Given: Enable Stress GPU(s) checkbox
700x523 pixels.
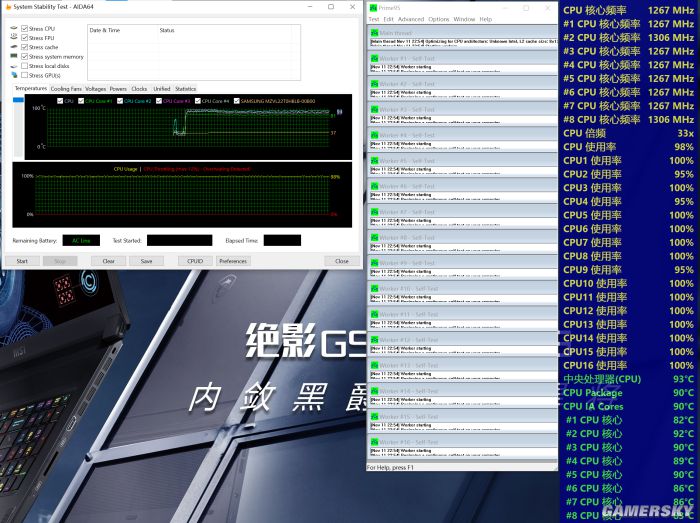Looking at the screenshot, I should (x=25, y=75).
